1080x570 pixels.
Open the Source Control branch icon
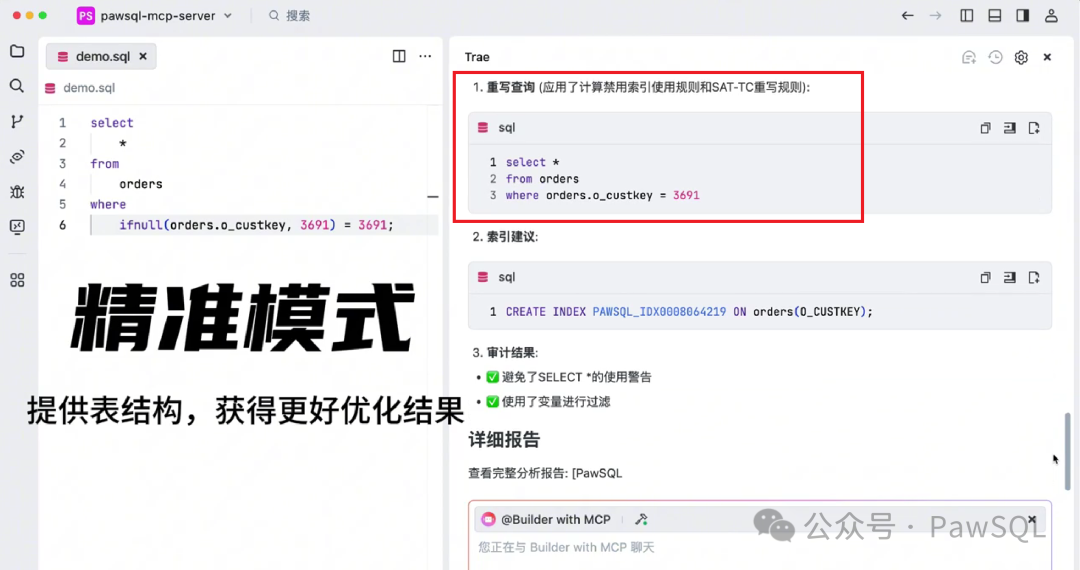[x=17, y=121]
